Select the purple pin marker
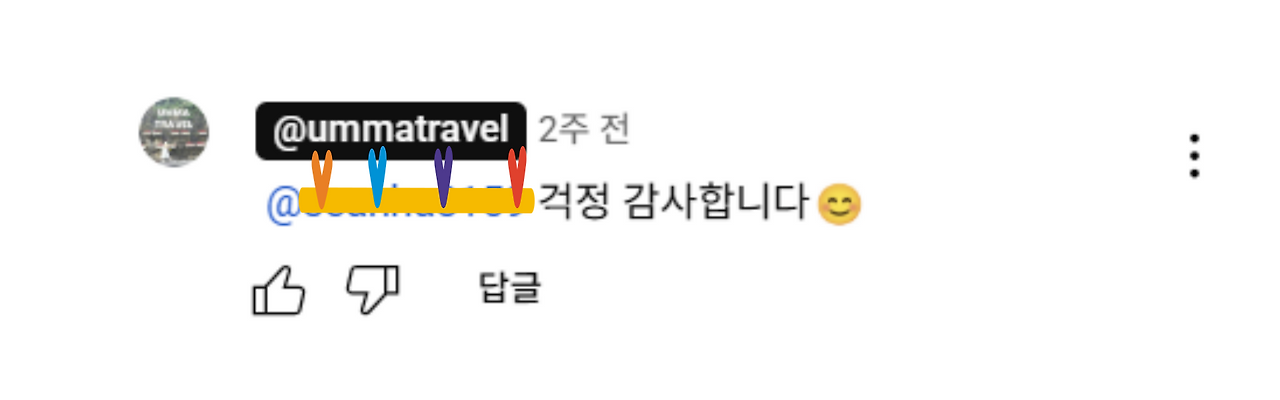Viewport: 1280px width, 400px height. click(x=443, y=177)
